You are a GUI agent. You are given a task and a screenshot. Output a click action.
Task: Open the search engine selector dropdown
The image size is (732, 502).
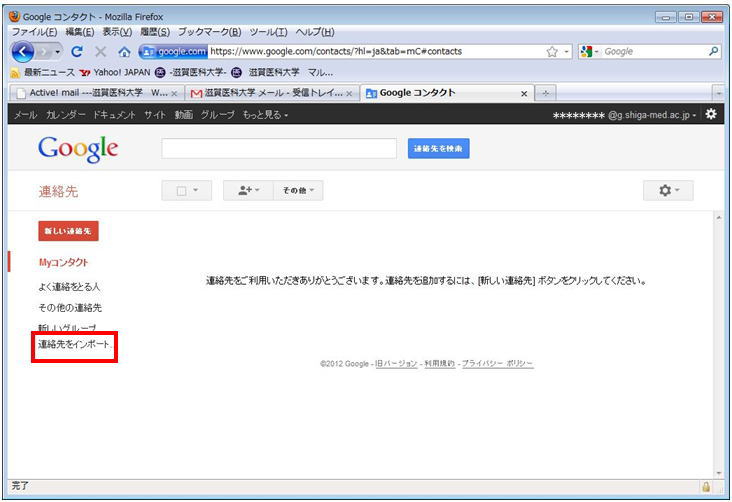(590, 51)
